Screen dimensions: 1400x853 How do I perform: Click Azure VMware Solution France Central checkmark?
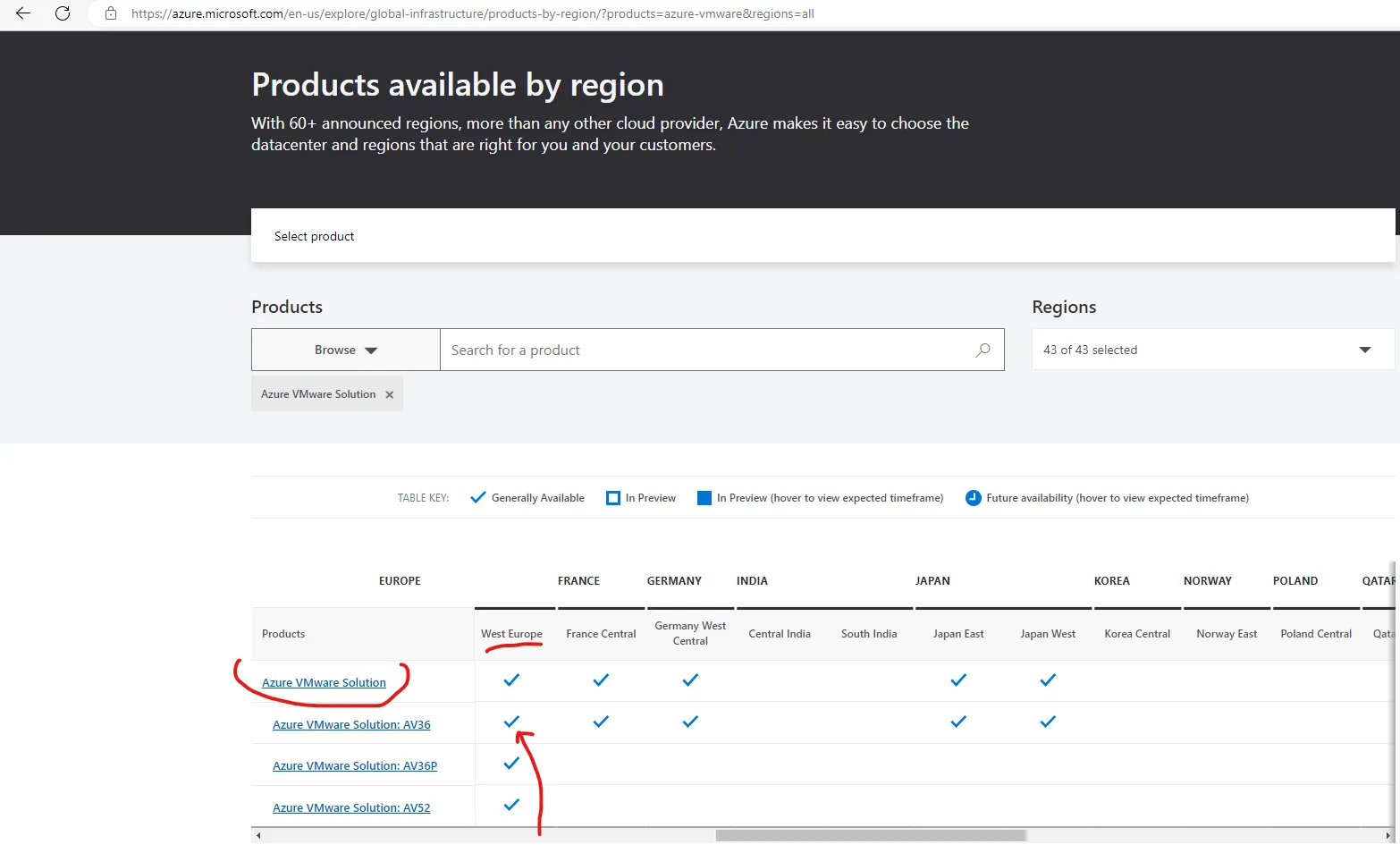tap(601, 680)
